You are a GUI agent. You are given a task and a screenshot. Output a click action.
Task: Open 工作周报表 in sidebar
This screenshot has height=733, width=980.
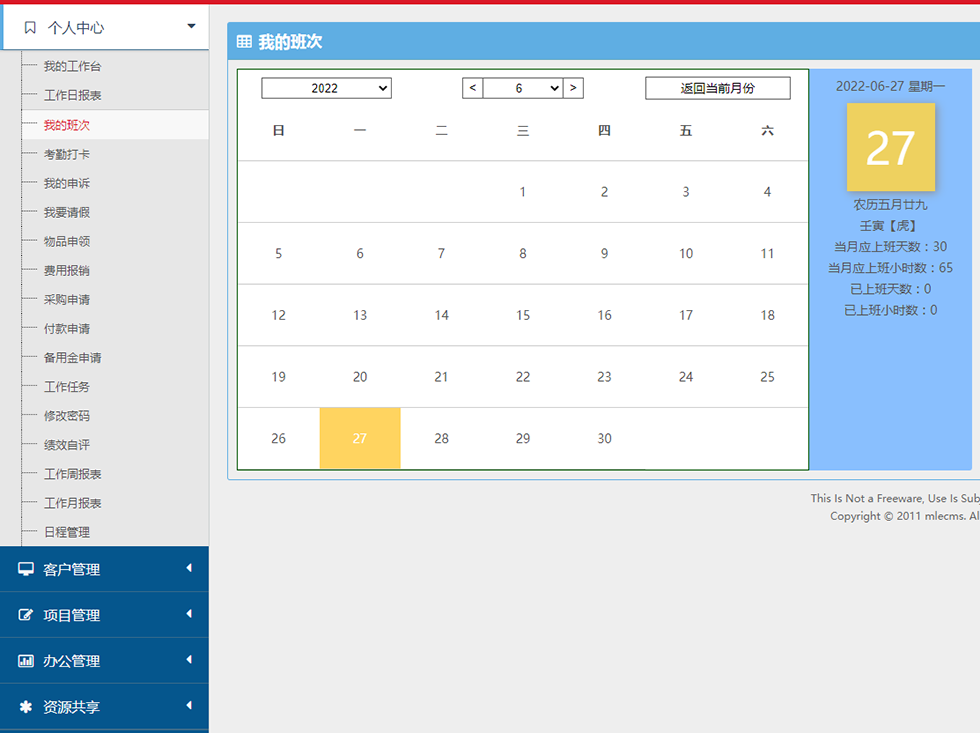[72, 474]
